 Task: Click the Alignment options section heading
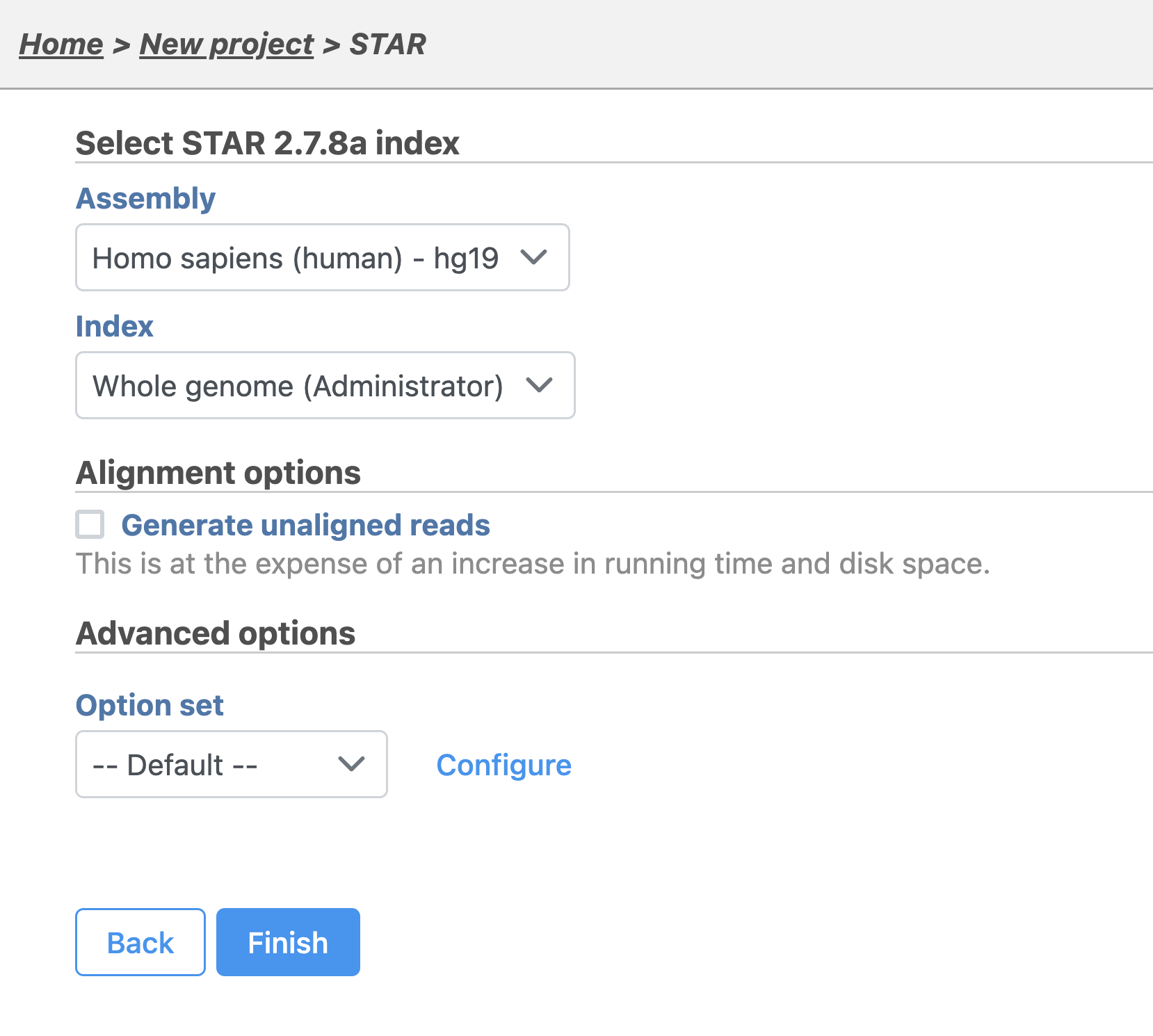pyautogui.click(x=218, y=473)
